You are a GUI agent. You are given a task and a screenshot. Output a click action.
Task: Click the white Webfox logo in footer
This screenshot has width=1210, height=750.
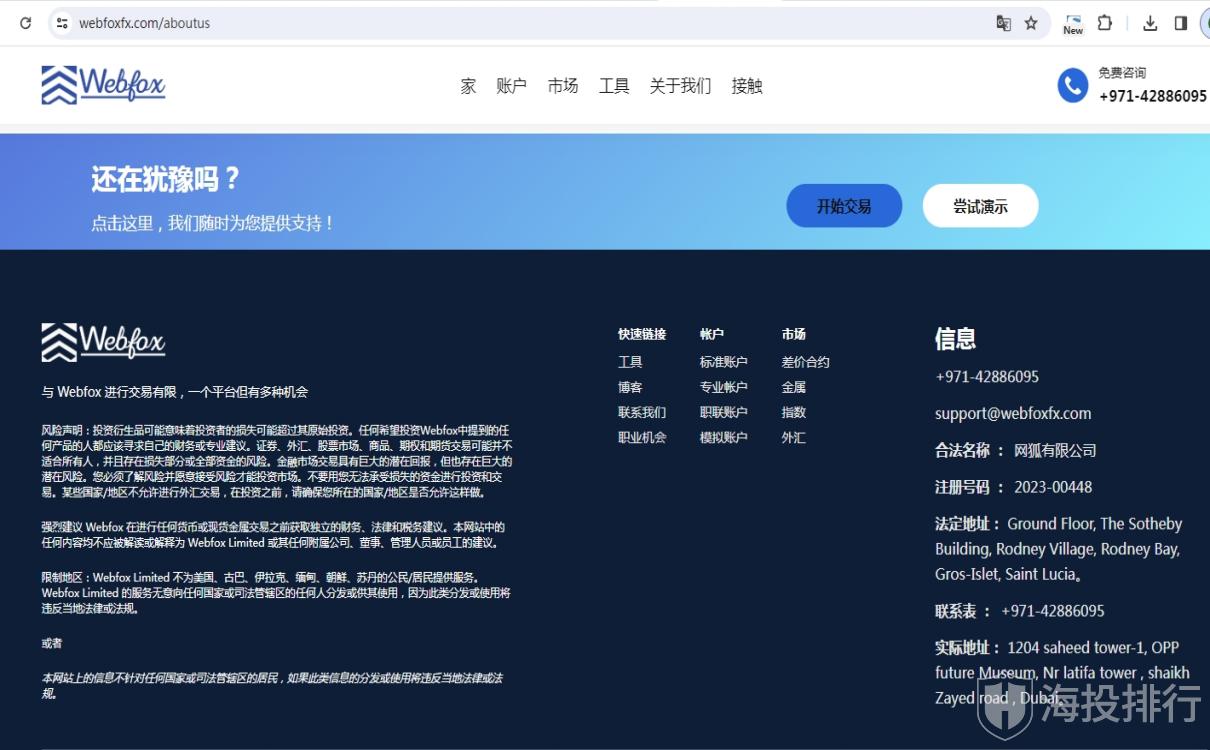point(103,342)
